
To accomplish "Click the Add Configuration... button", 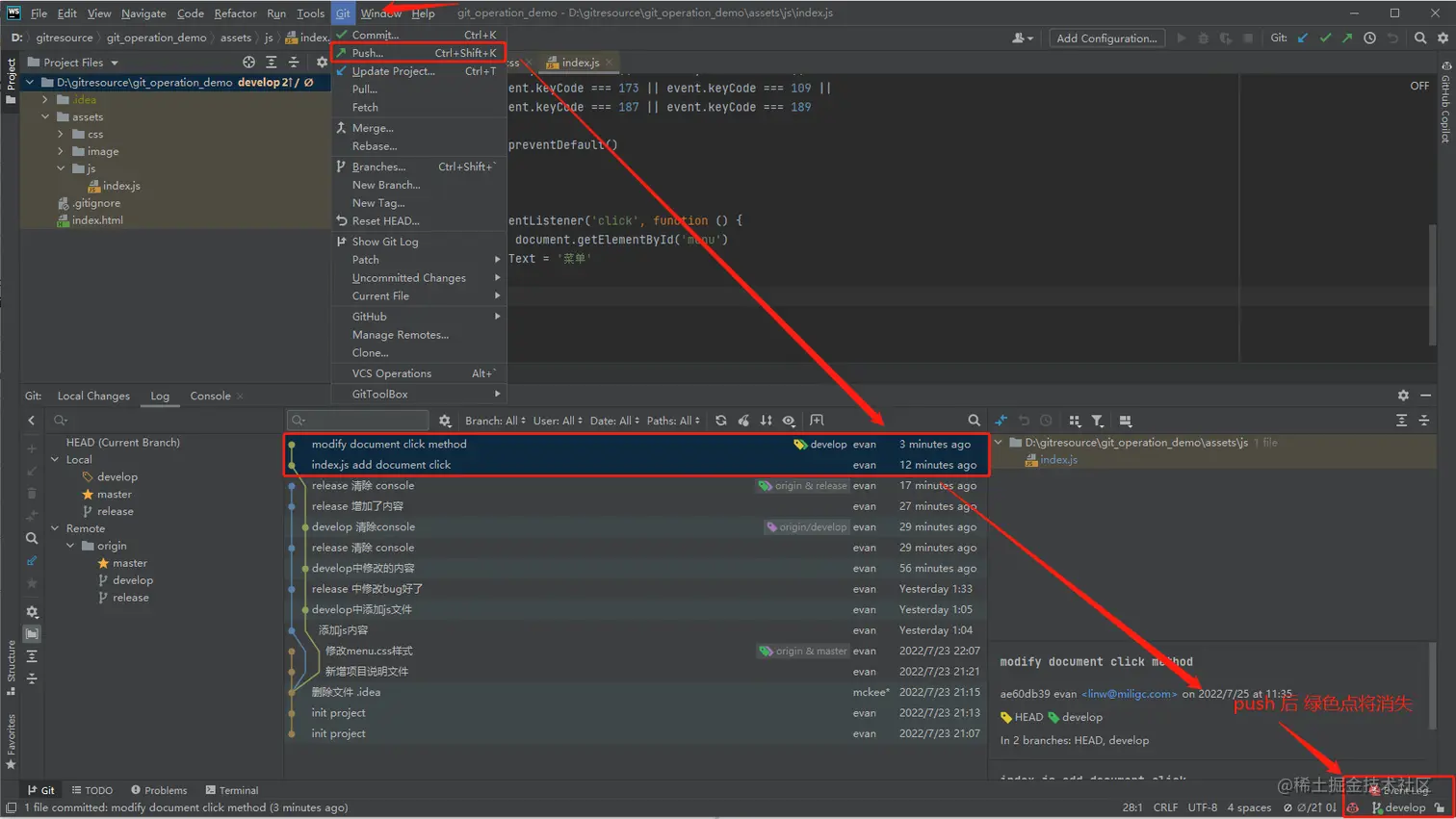I will click(1106, 38).
